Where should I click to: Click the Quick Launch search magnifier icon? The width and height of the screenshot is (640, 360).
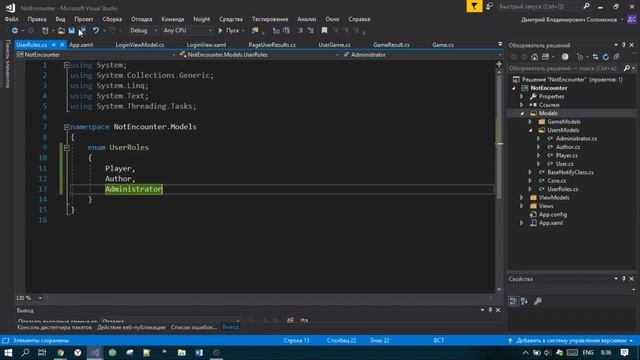point(587,6)
